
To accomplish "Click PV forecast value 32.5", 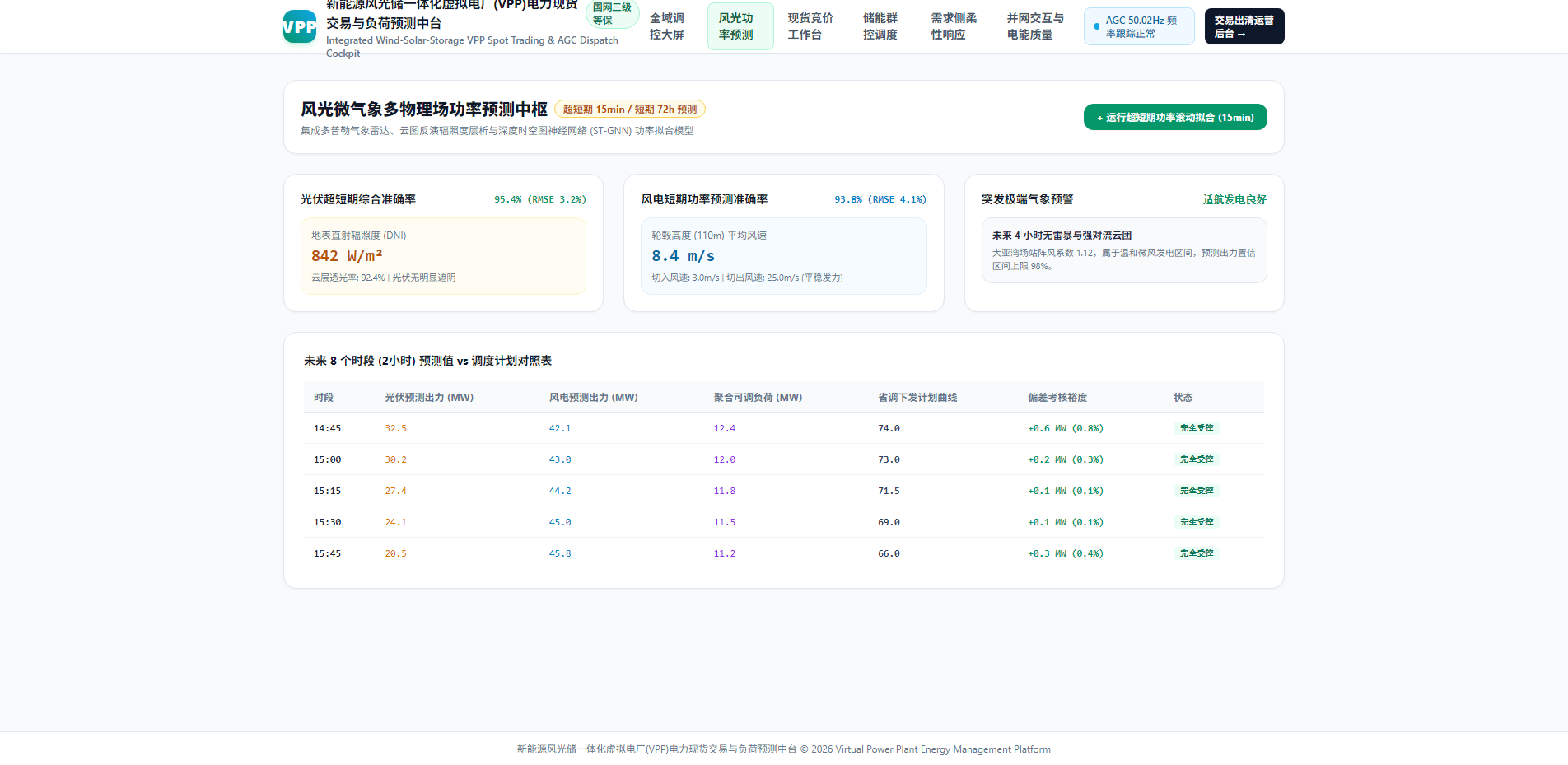I will pos(395,428).
